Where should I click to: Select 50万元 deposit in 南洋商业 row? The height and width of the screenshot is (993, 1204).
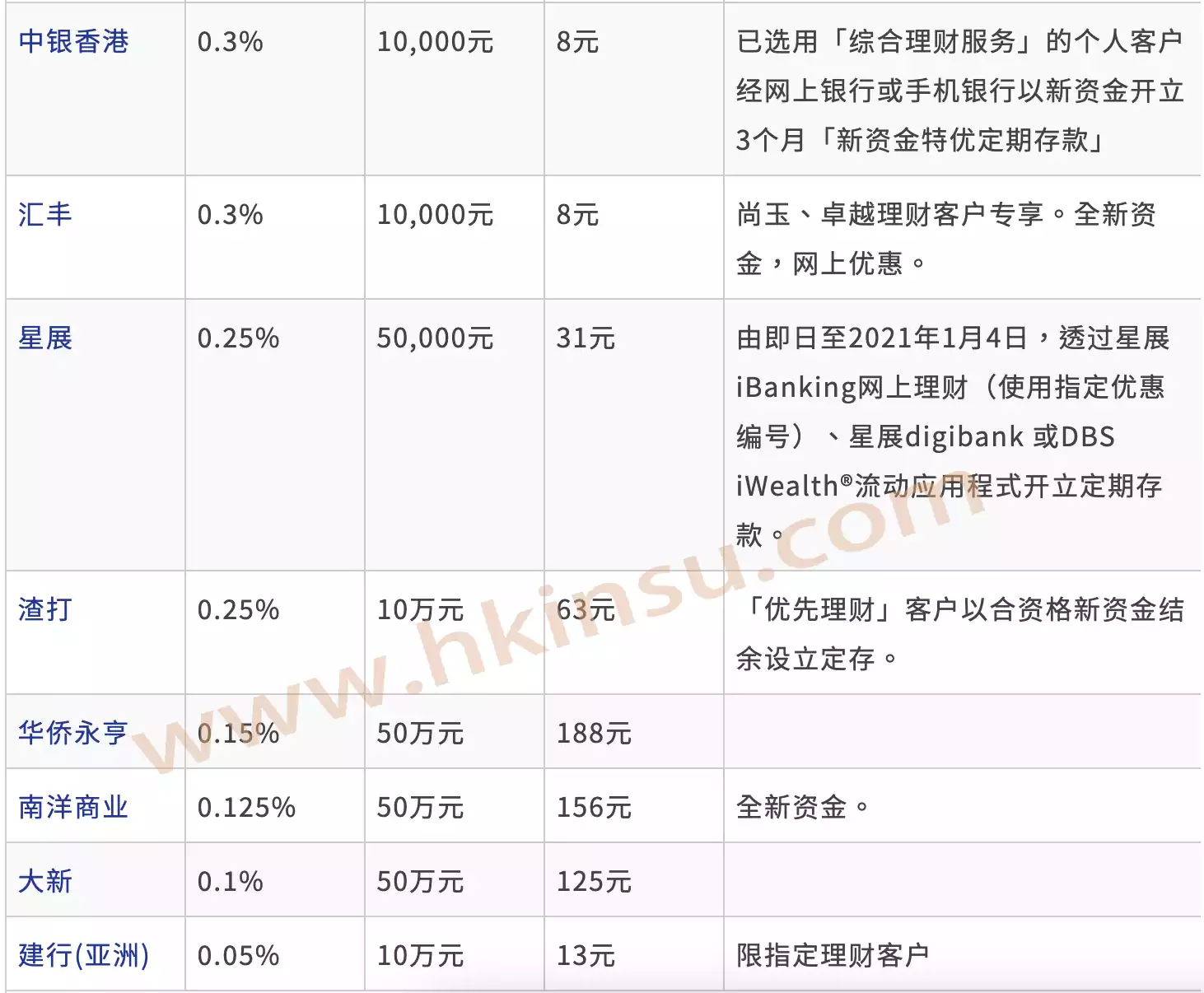[x=420, y=807]
